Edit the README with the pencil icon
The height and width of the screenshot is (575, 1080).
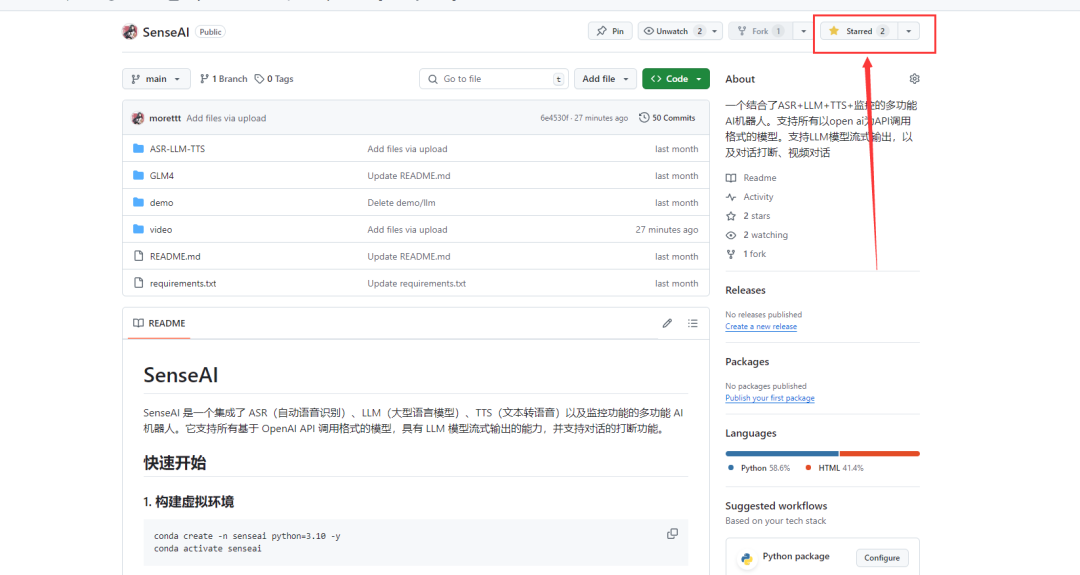tap(667, 323)
